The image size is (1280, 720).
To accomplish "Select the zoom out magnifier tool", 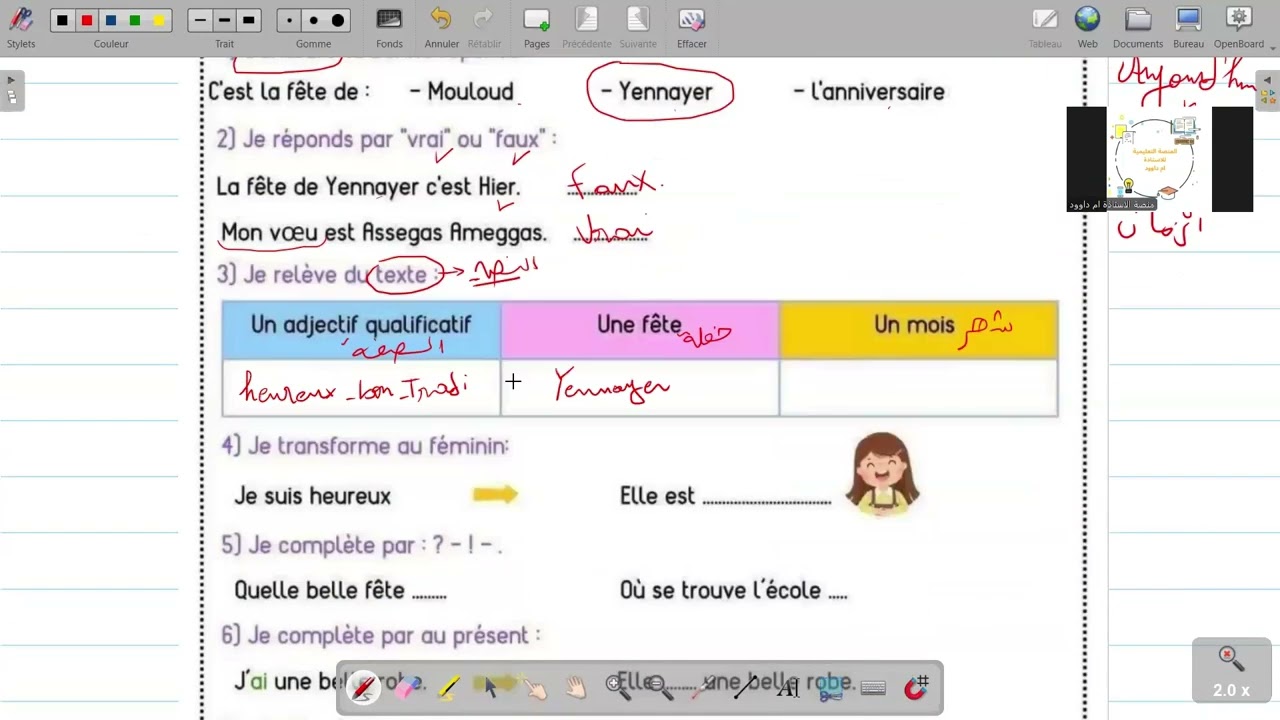I will 661,688.
